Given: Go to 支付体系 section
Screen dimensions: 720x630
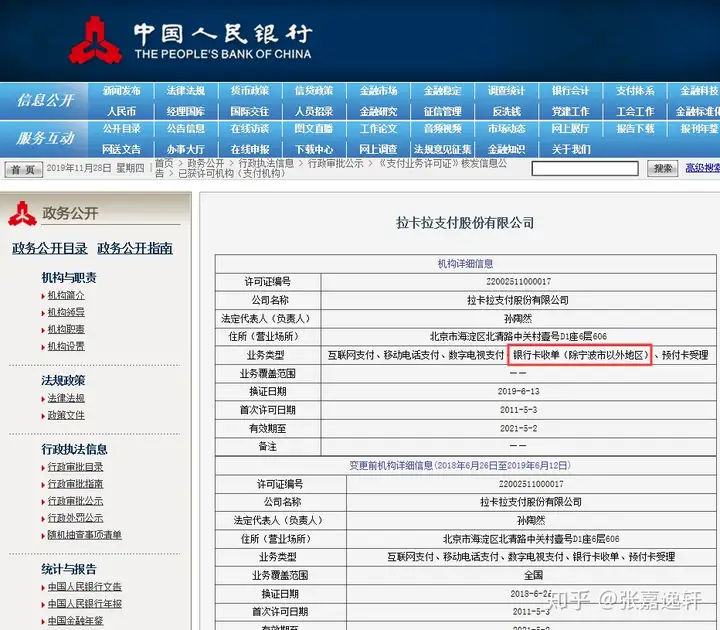Looking at the screenshot, I should pyautogui.click(x=635, y=91).
